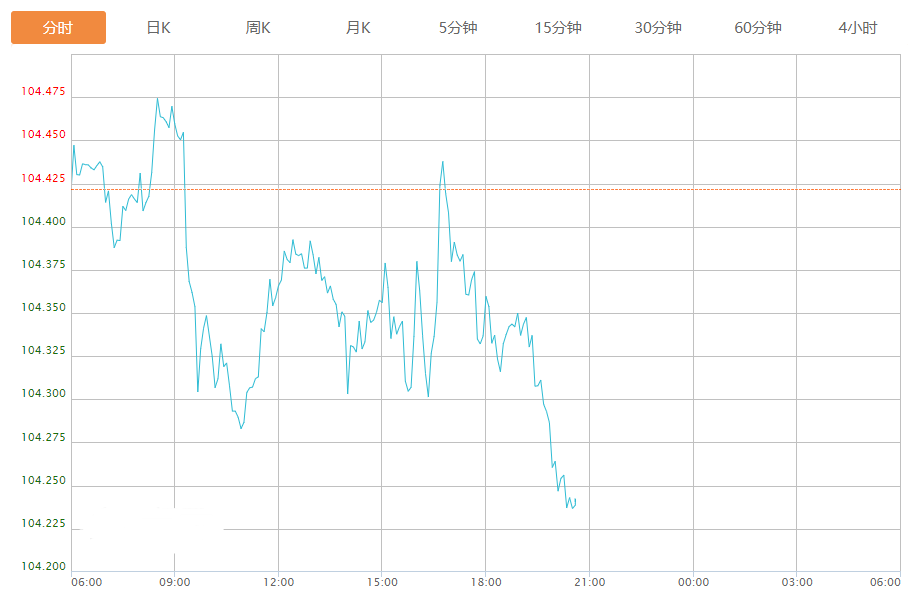Switch to 月K view
This screenshot has height=597, width=908.
point(358,28)
